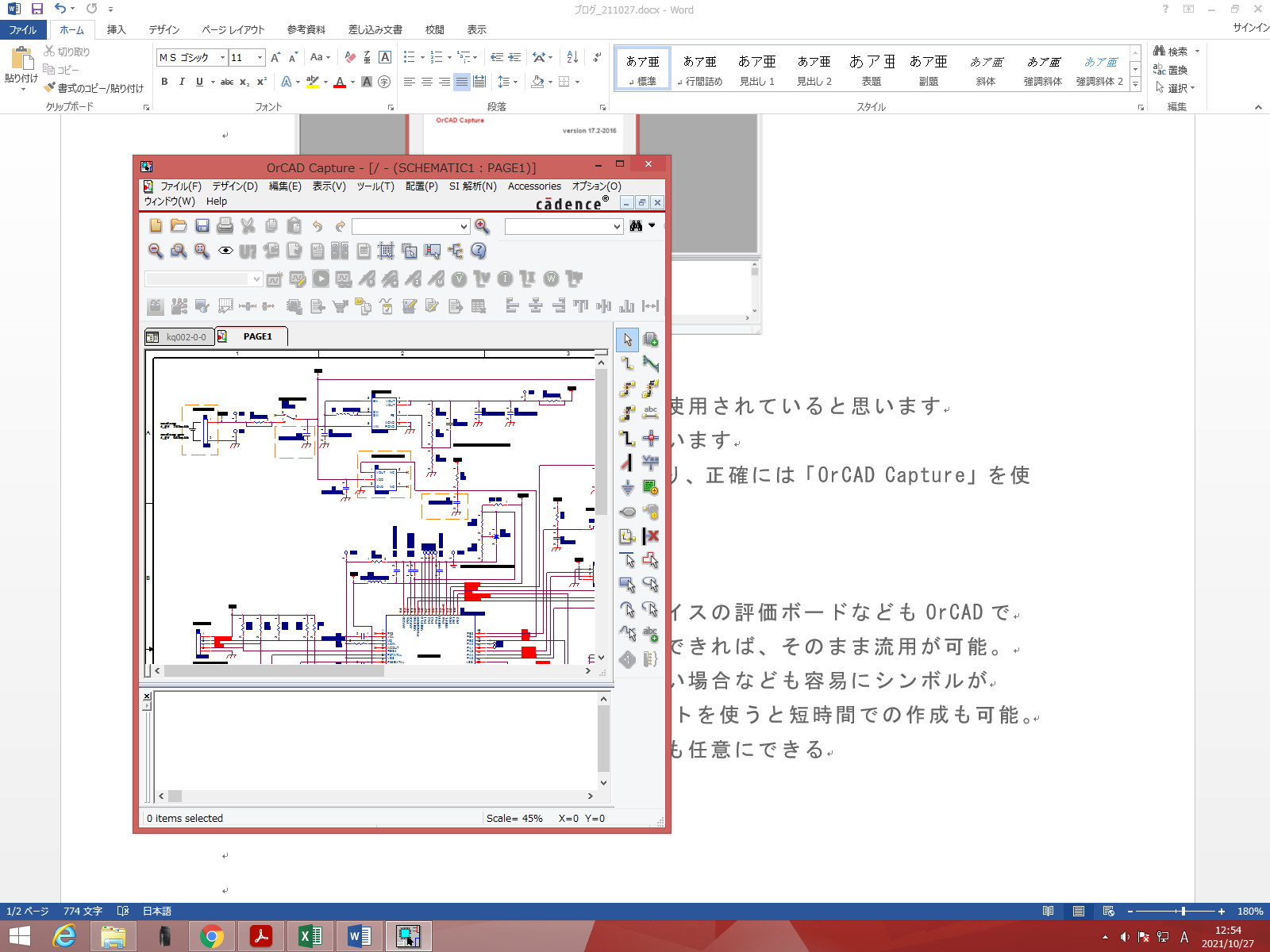Select the OrCAD place junction tool
This screenshot has width=1270, height=952.
[x=650, y=438]
